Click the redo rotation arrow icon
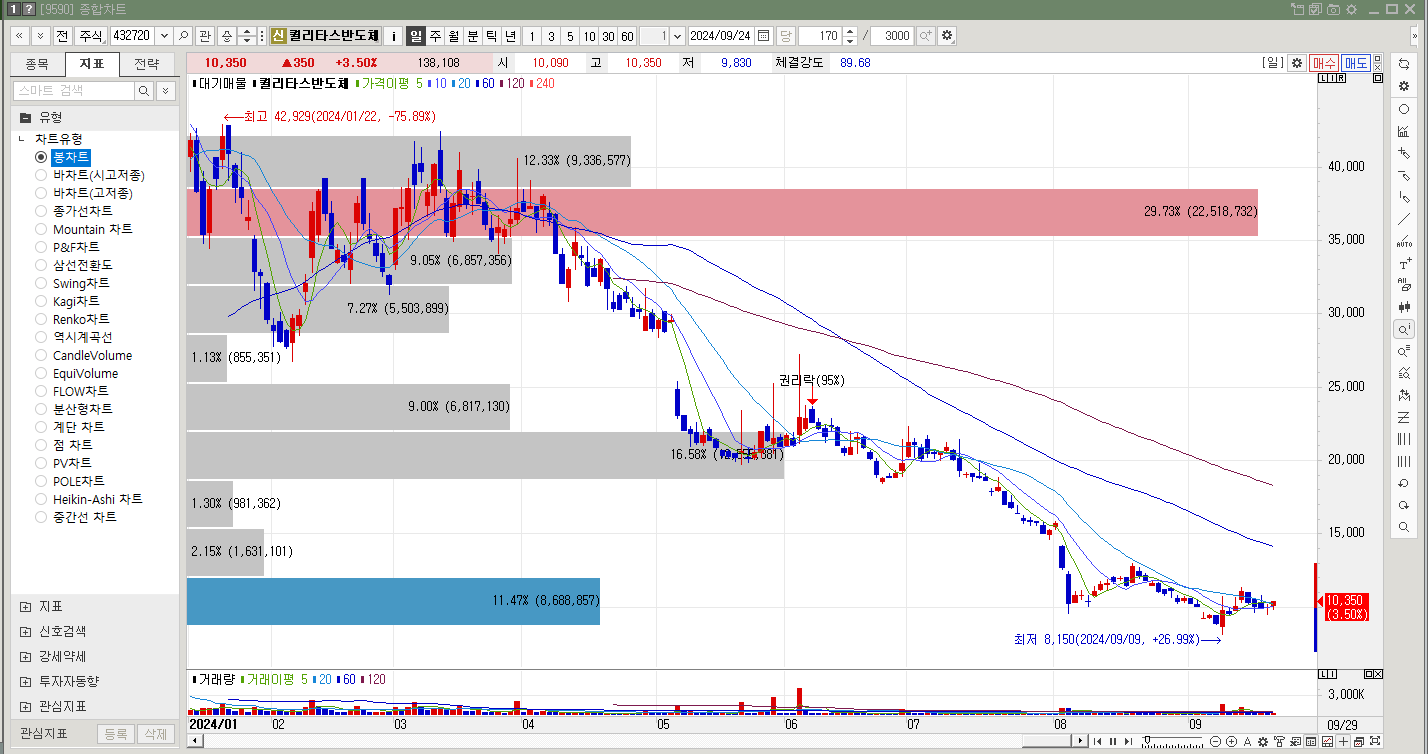 pos(1404,505)
